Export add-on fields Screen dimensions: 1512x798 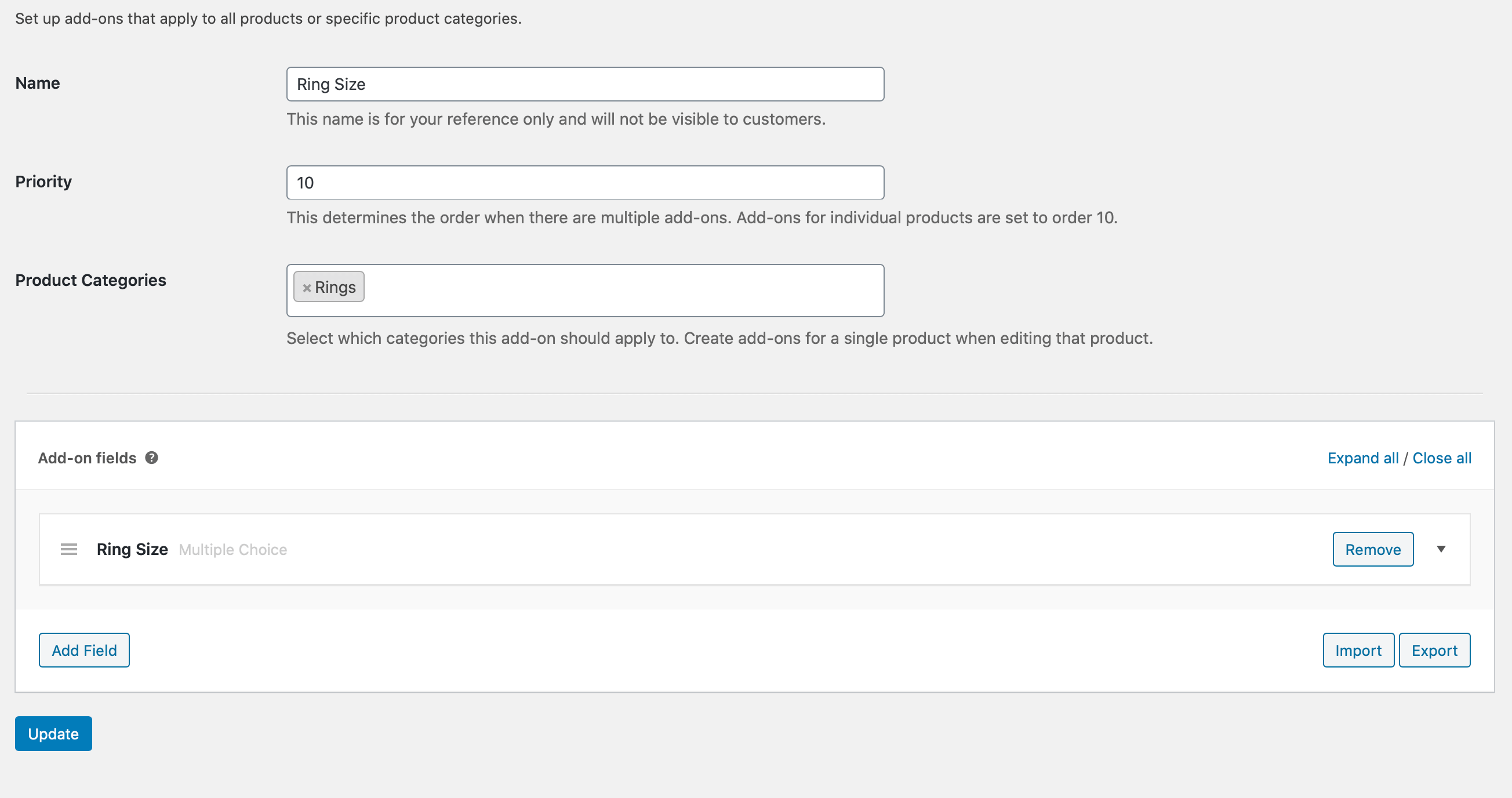pos(1434,651)
